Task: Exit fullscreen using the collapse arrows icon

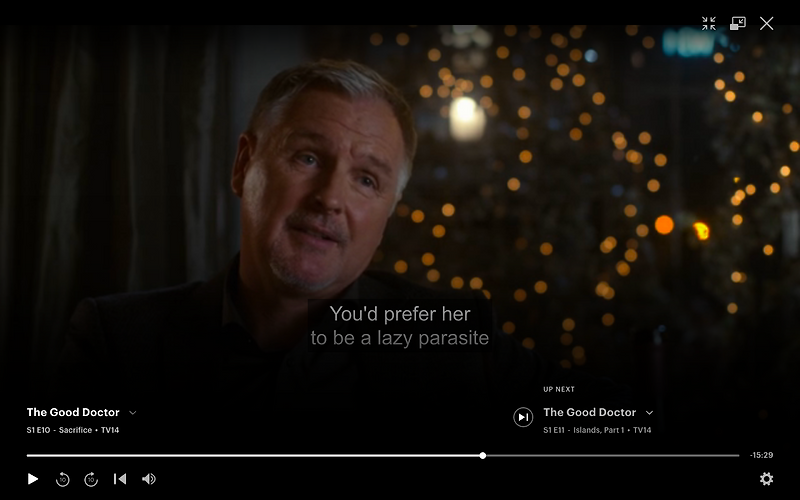Action: [x=709, y=23]
